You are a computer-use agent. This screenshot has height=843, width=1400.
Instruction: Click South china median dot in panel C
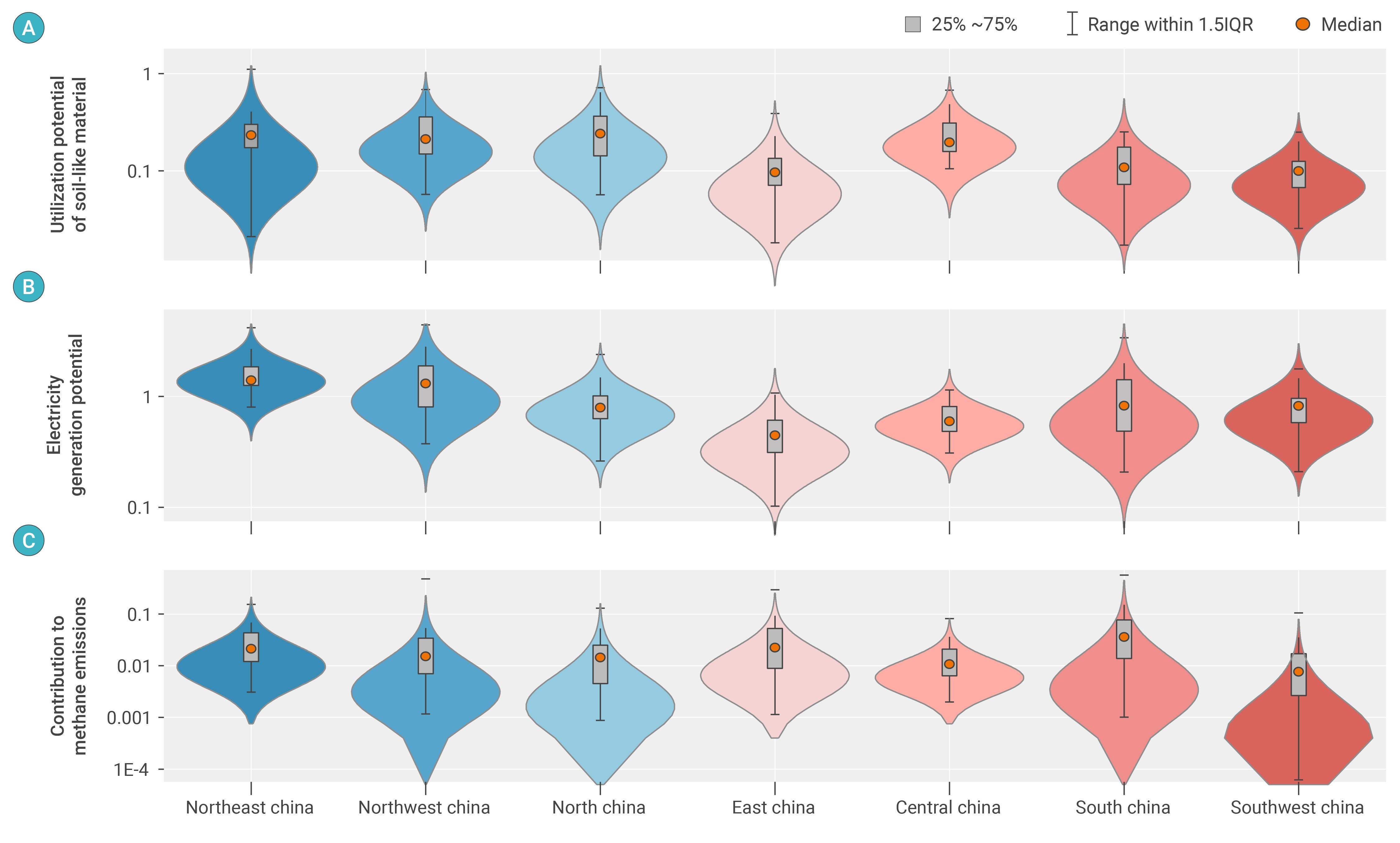click(x=1123, y=637)
